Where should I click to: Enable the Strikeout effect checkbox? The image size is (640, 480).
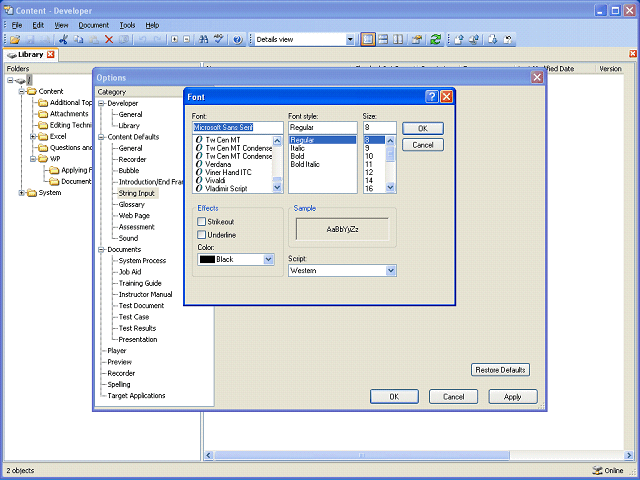tap(201, 222)
